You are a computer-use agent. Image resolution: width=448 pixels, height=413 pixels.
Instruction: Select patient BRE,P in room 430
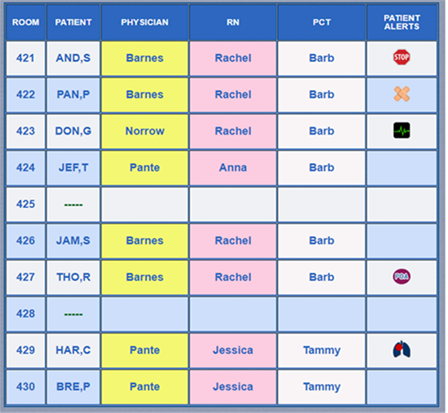(73, 387)
